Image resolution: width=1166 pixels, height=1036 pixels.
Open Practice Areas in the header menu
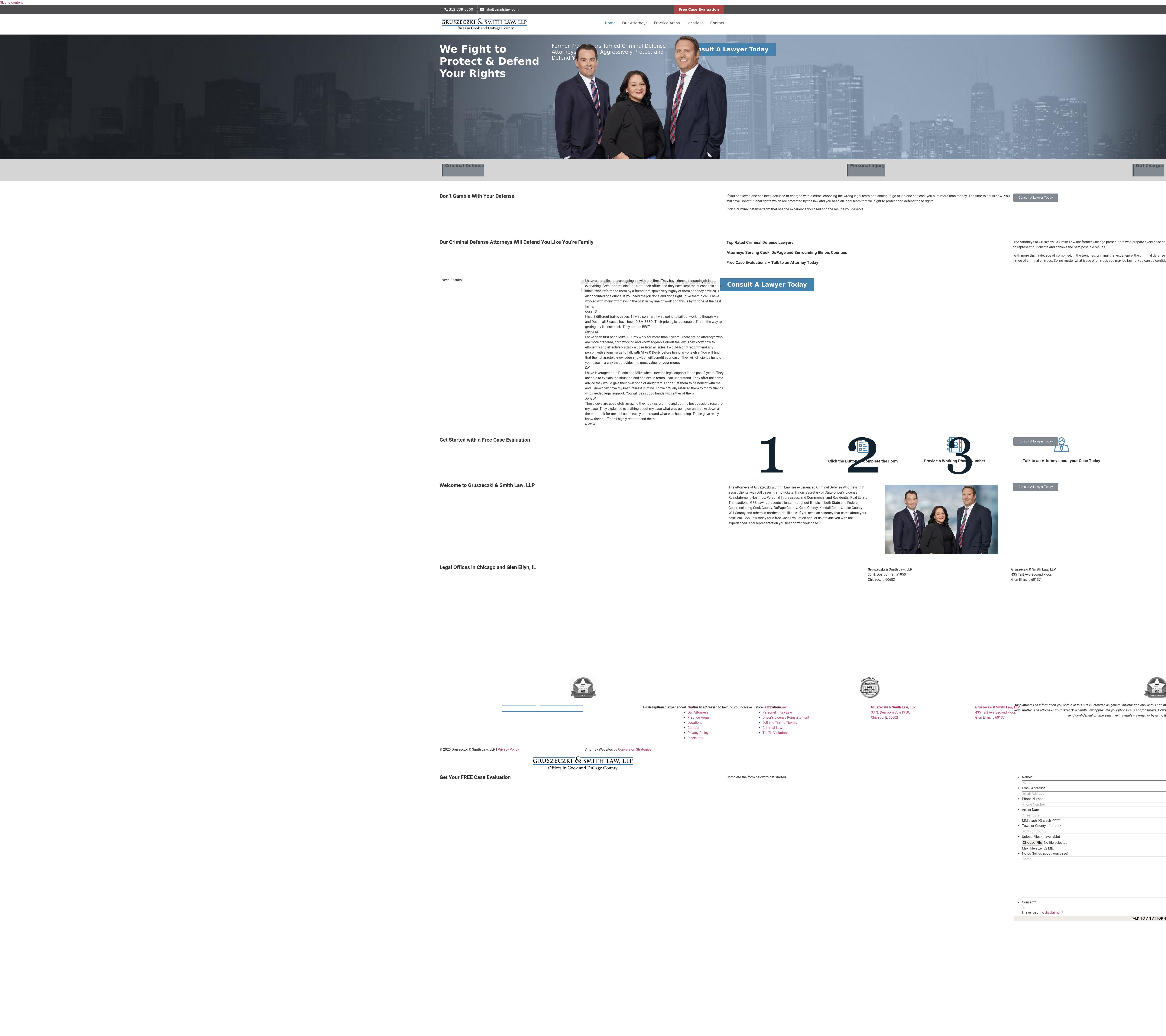click(666, 23)
